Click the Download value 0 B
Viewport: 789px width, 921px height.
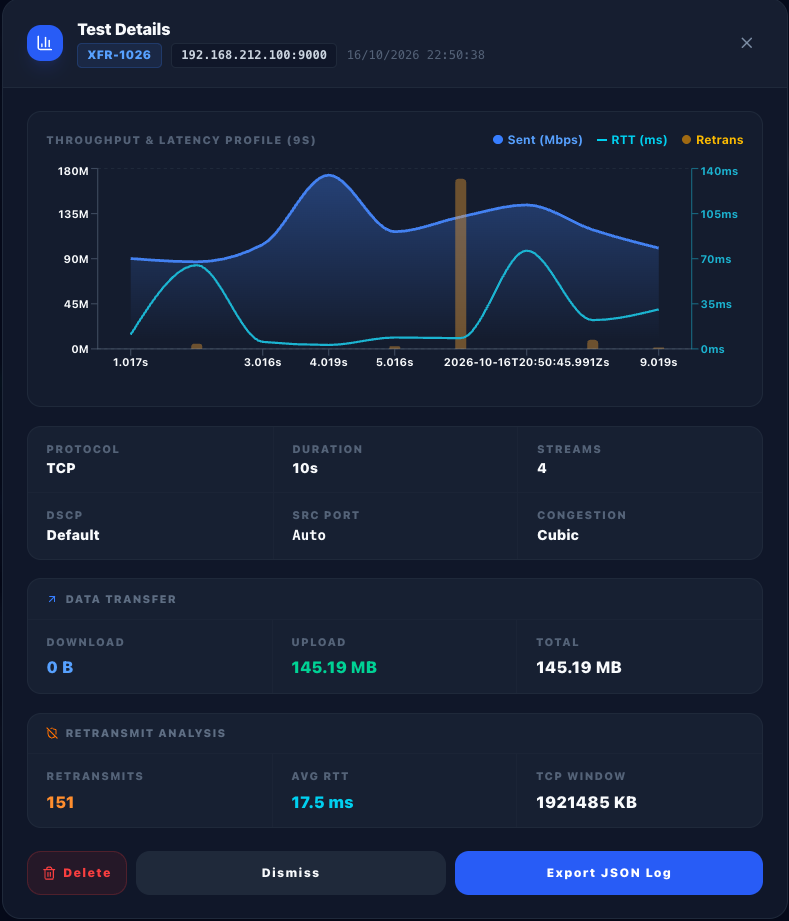(60, 667)
